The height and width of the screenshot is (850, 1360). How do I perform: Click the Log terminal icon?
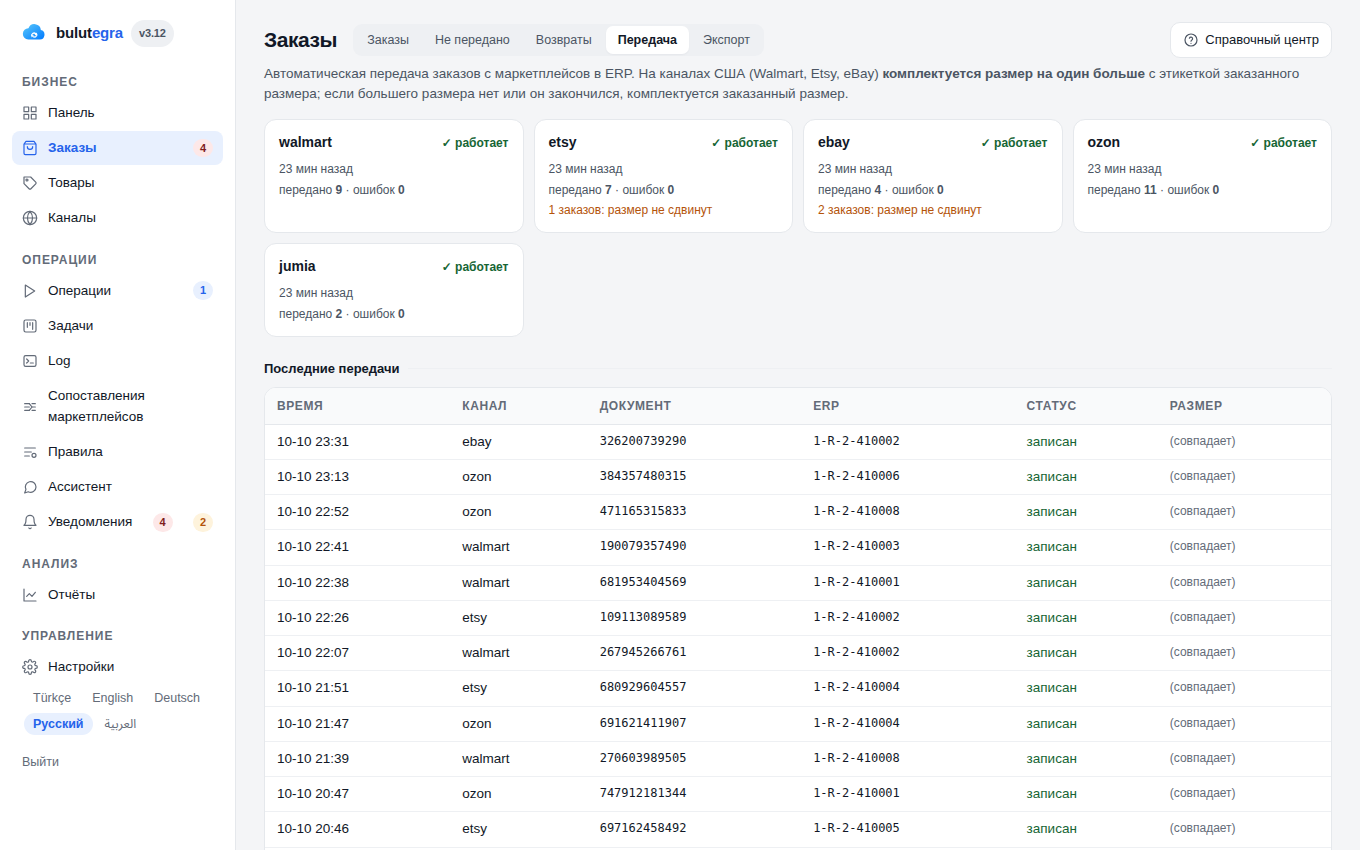[x=30, y=361]
